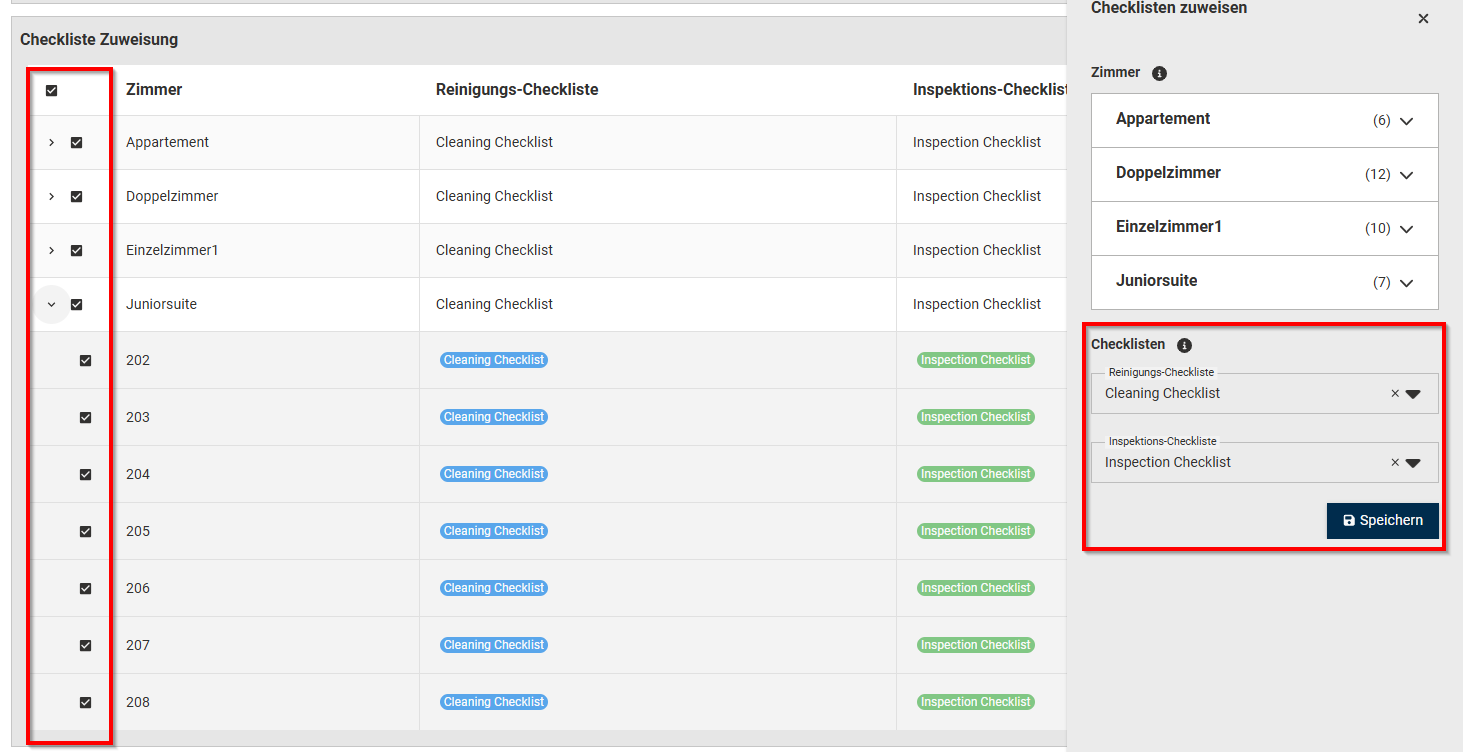Viewport: 1463px width, 752px height.
Task: Click the Reinigungs-Checkliste column header
Action: tap(517, 90)
